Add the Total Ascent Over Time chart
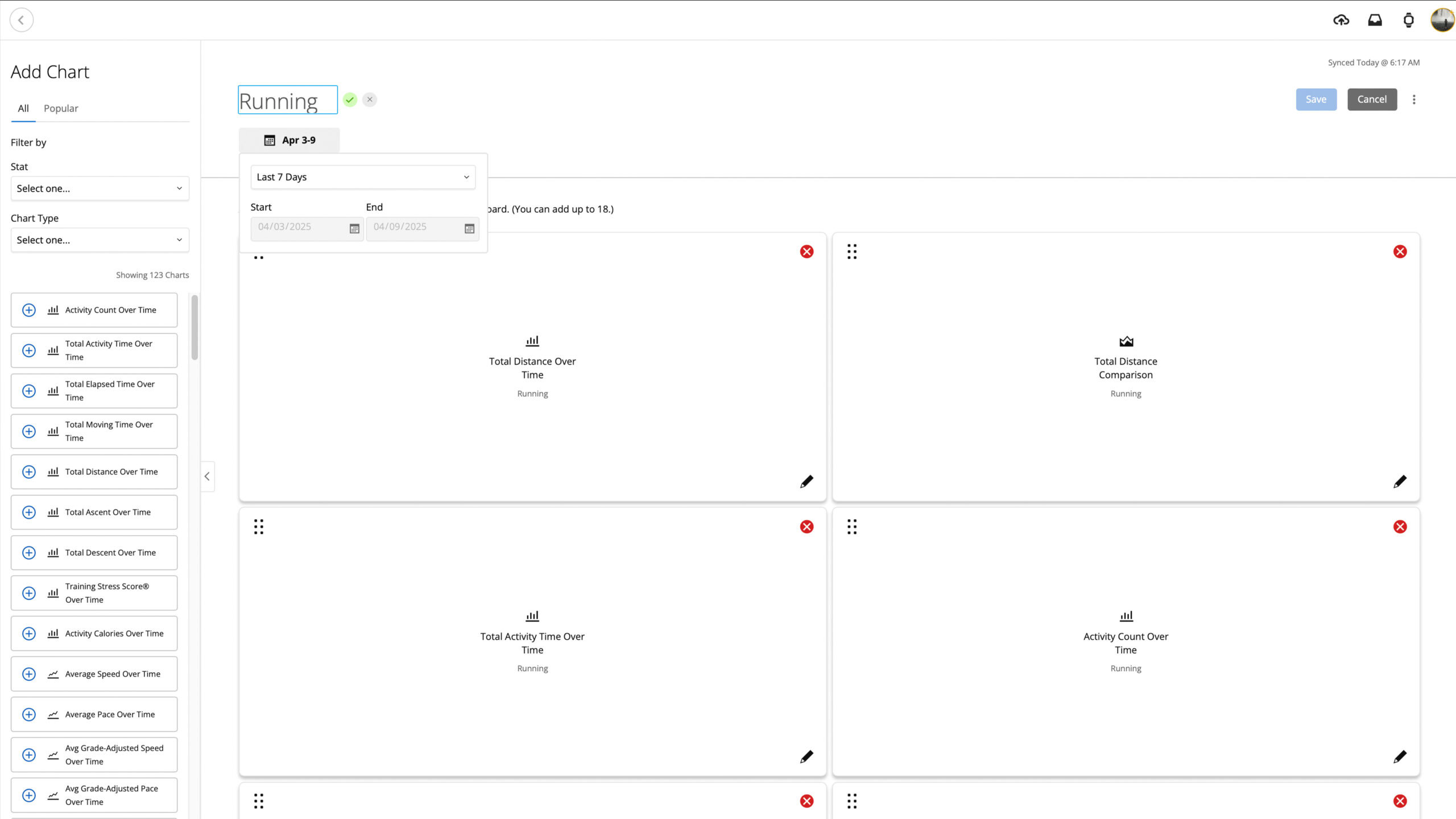 pos(29,512)
